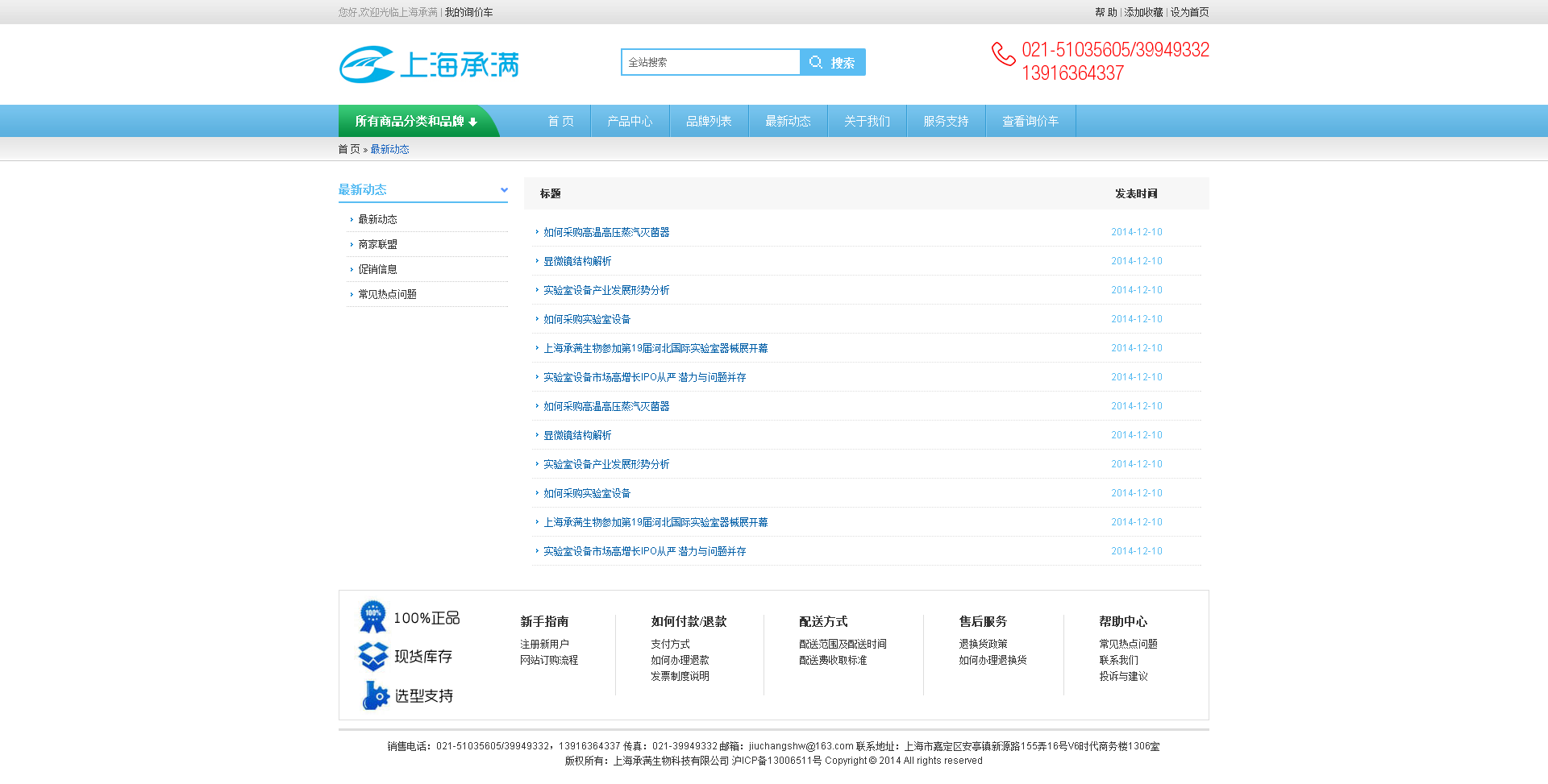Open 产品中心 in navigation bar

point(630,121)
